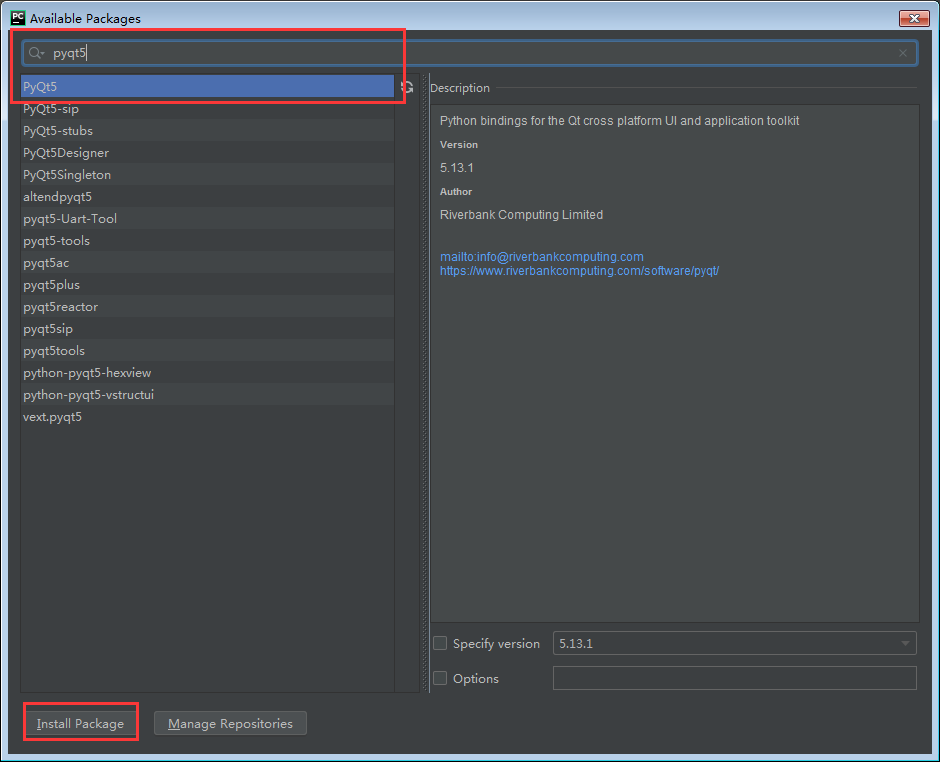Close the Available Packages dialog

(914, 19)
